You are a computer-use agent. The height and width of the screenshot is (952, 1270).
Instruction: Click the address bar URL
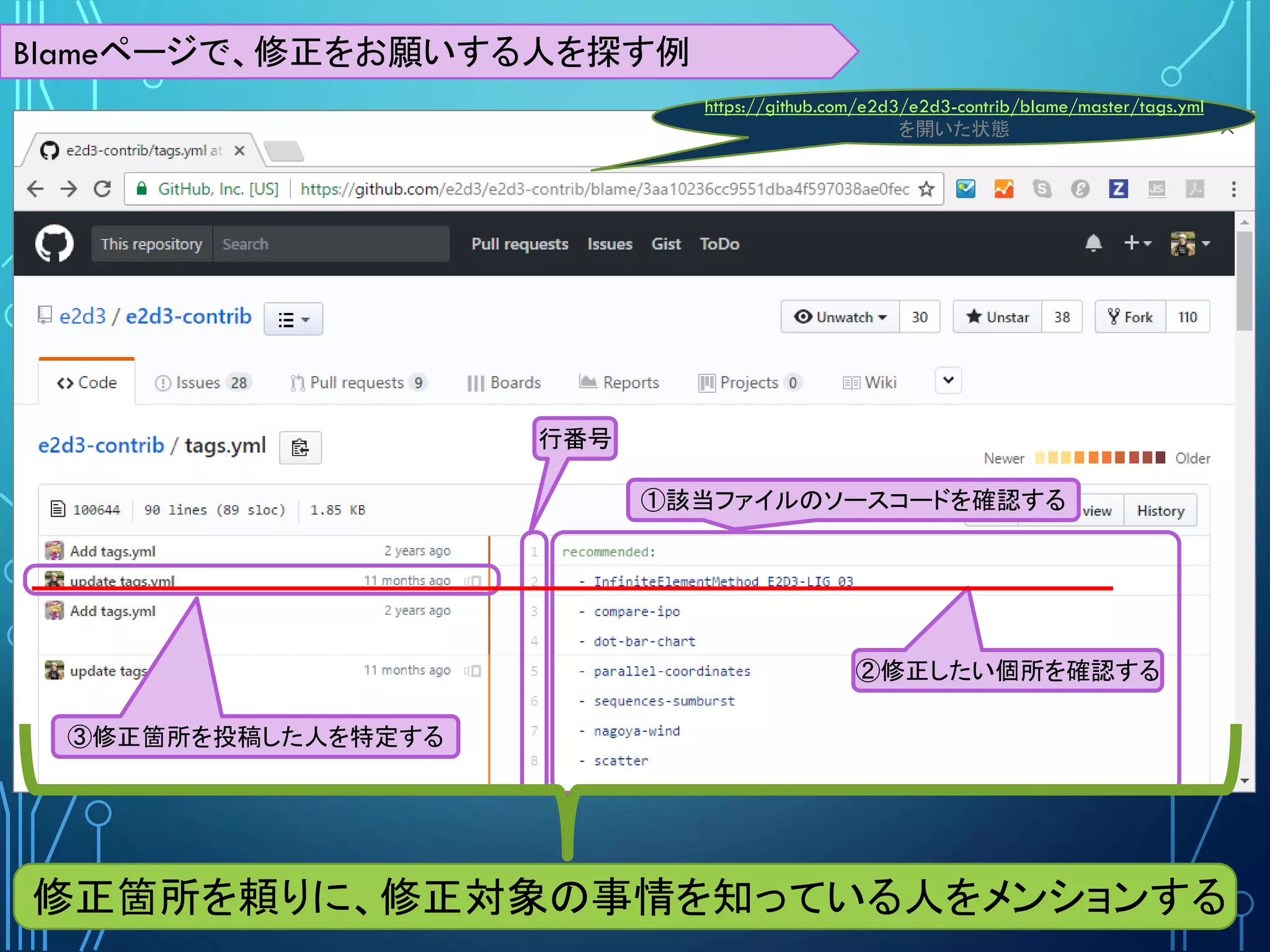pyautogui.click(x=605, y=189)
